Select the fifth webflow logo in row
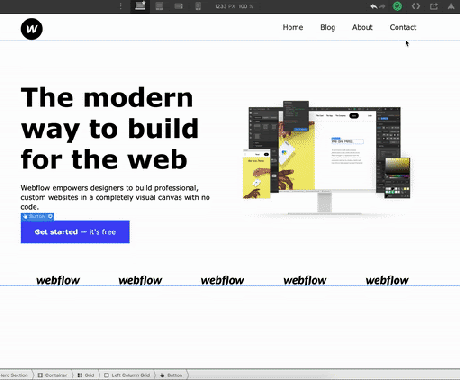 [387, 281]
